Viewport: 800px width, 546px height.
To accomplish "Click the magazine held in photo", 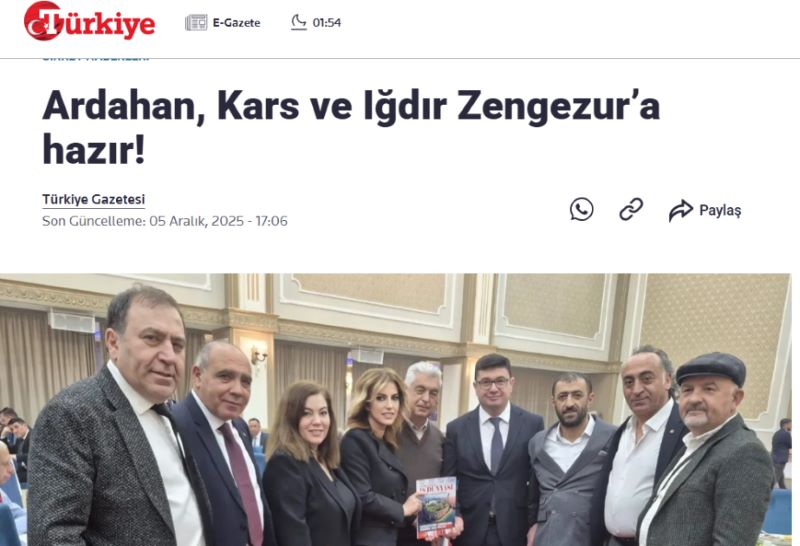I will coord(437,508).
